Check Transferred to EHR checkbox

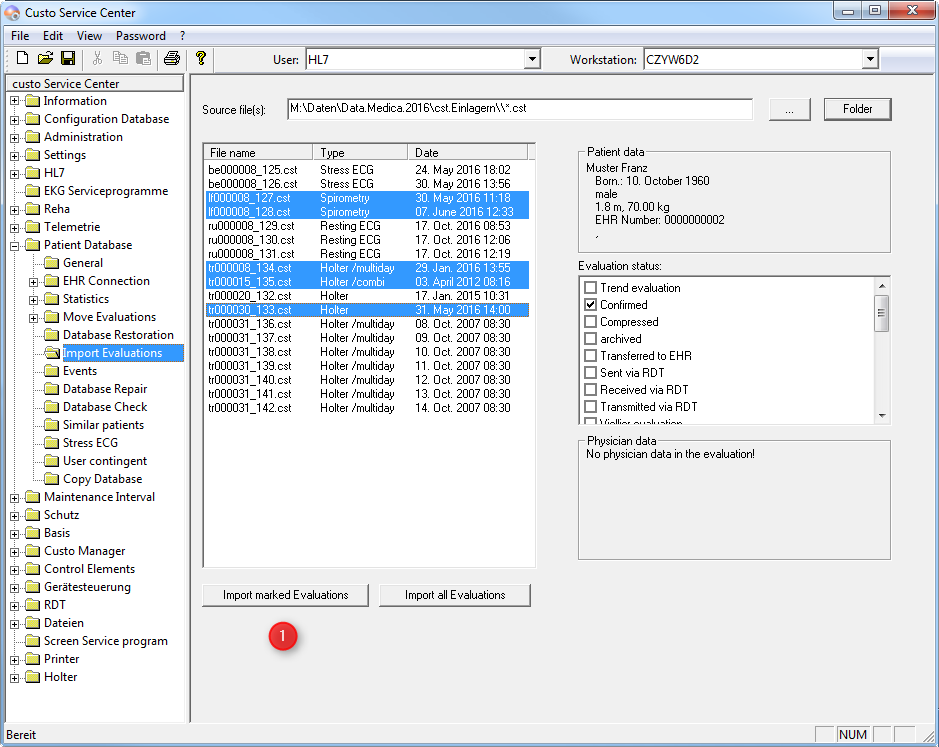coord(590,356)
